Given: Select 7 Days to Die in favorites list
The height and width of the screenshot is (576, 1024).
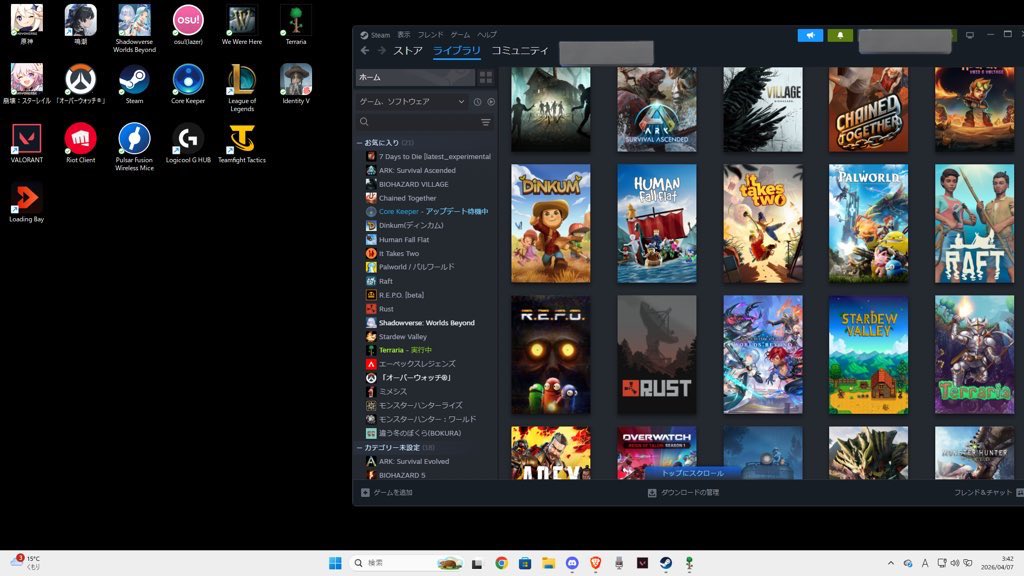Looking at the screenshot, I should 428,157.
